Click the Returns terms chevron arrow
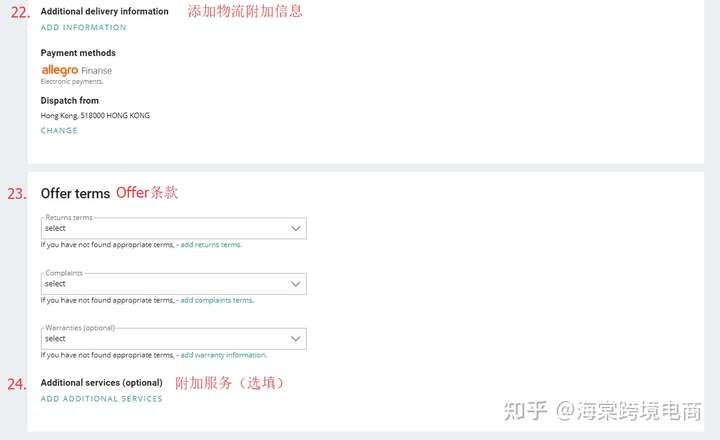 pyautogui.click(x=296, y=228)
